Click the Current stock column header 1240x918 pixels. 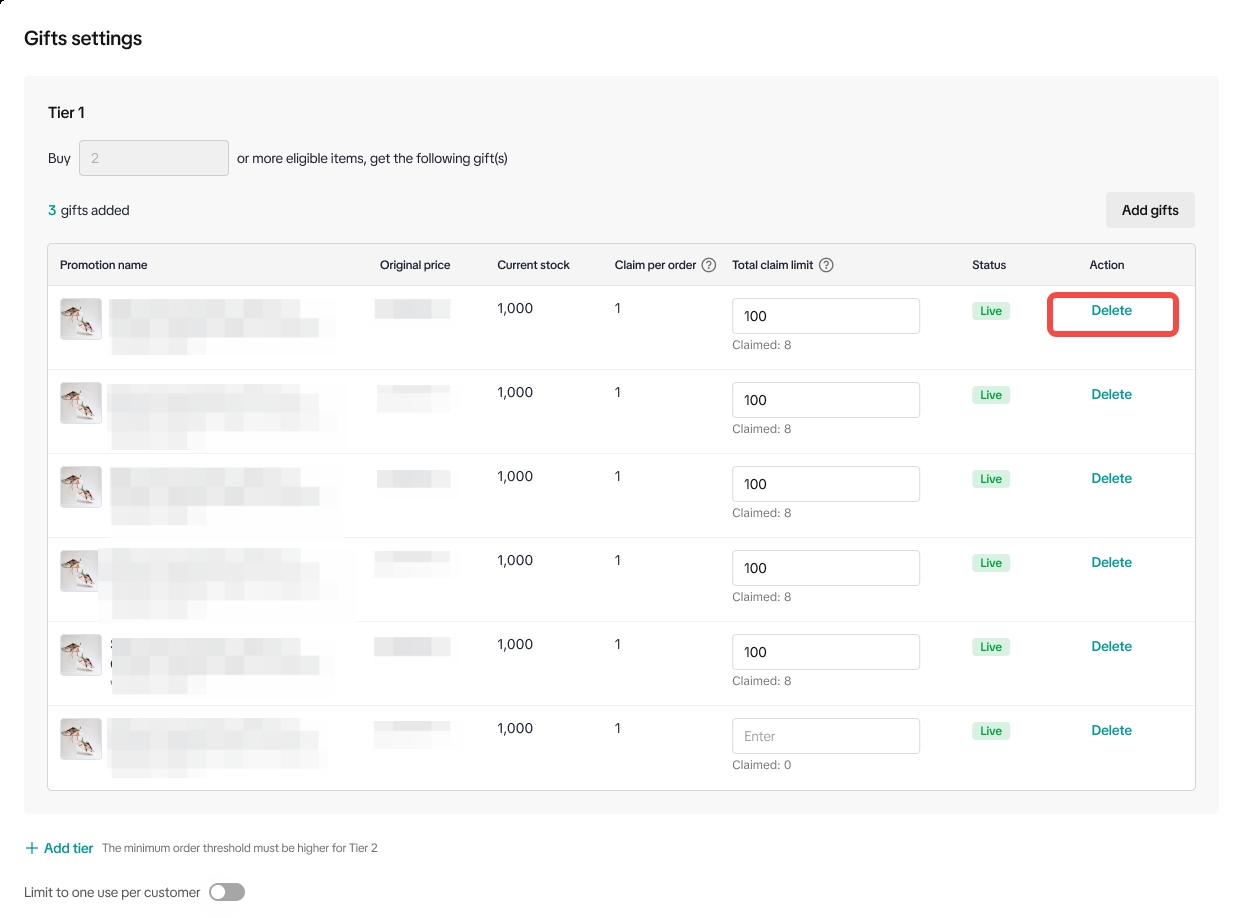tap(533, 265)
